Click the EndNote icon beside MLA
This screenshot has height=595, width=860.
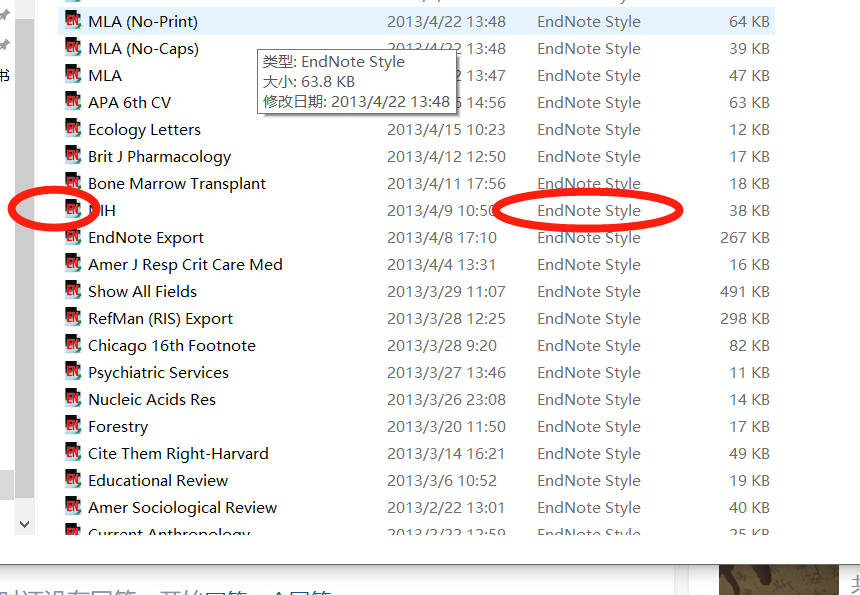click(73, 74)
